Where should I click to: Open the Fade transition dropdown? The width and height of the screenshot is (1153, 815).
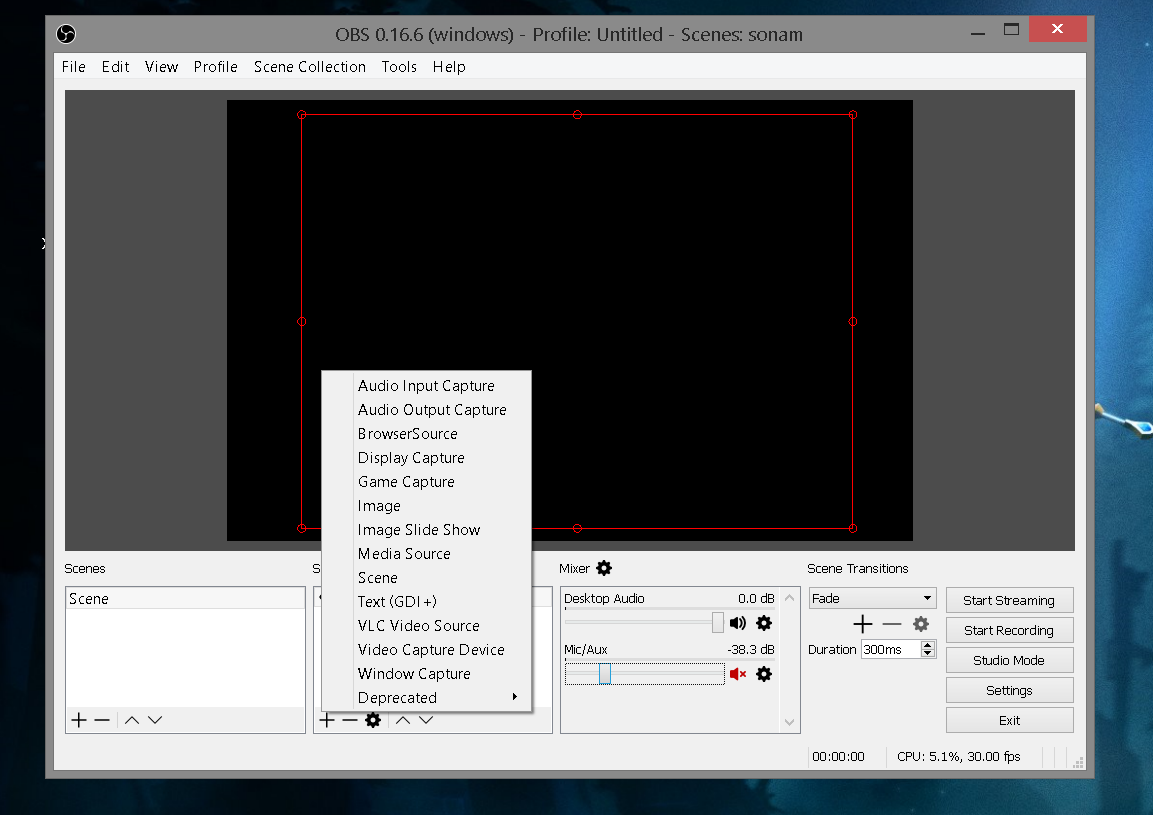pyautogui.click(x=872, y=598)
